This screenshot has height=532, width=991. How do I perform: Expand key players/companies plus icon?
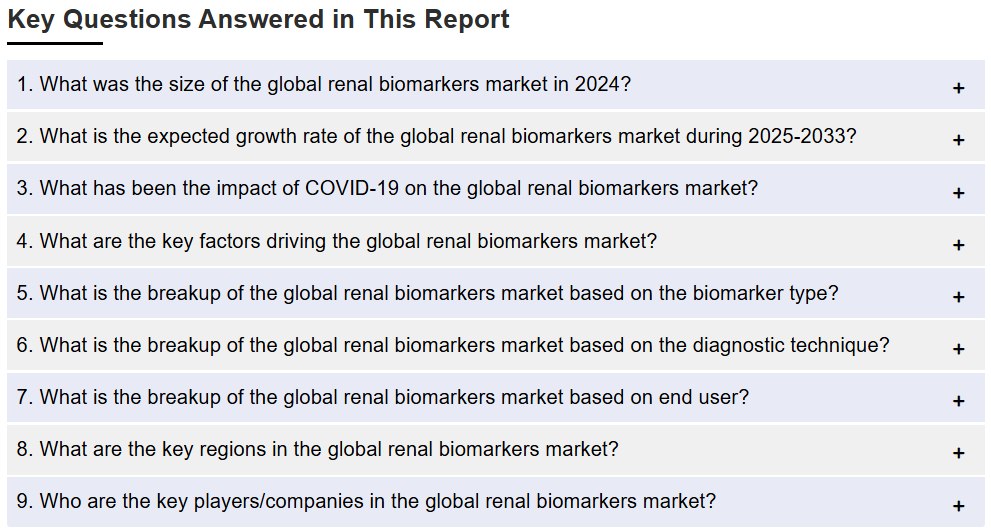click(x=958, y=505)
